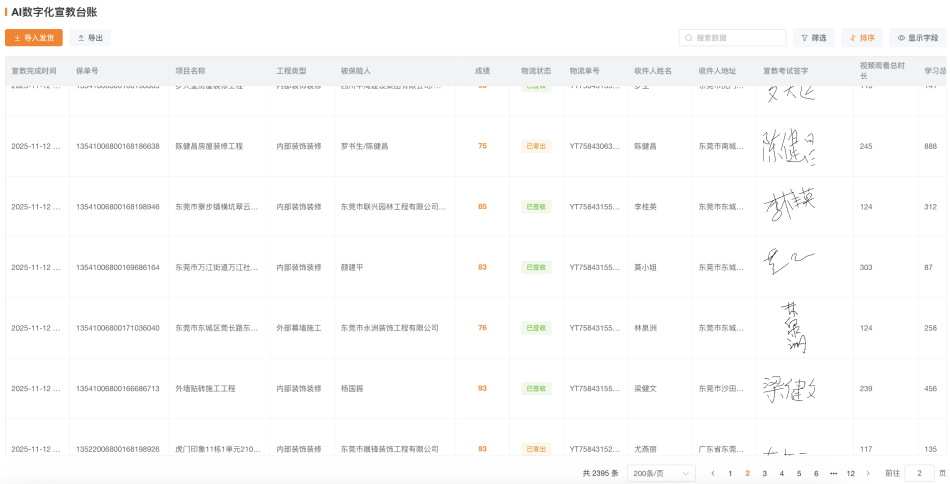Open the 排序 sort options
The width and height of the screenshot is (950, 484).
pos(862,38)
